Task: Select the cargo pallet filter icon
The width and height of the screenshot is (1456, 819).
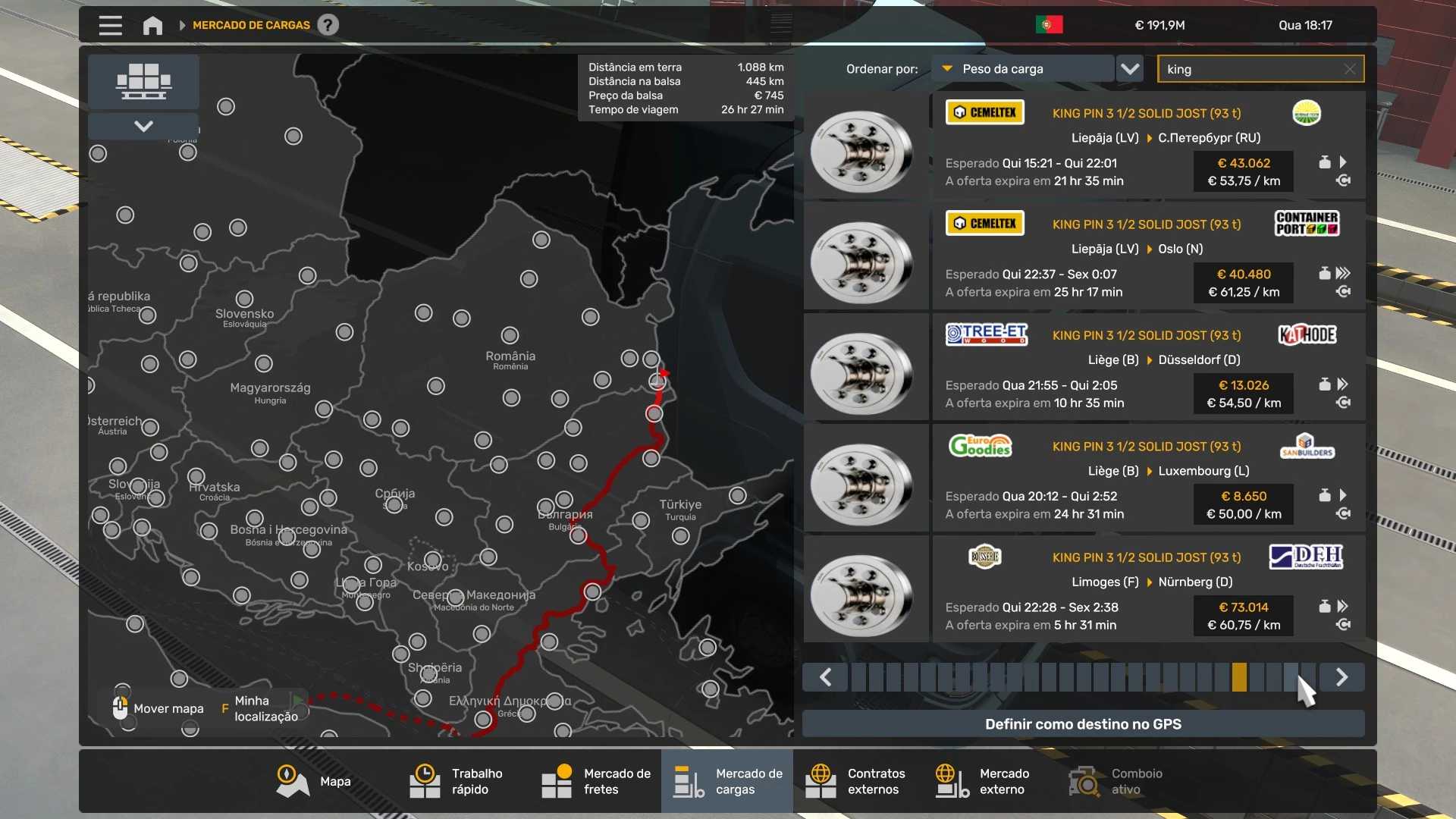Action: tap(143, 81)
